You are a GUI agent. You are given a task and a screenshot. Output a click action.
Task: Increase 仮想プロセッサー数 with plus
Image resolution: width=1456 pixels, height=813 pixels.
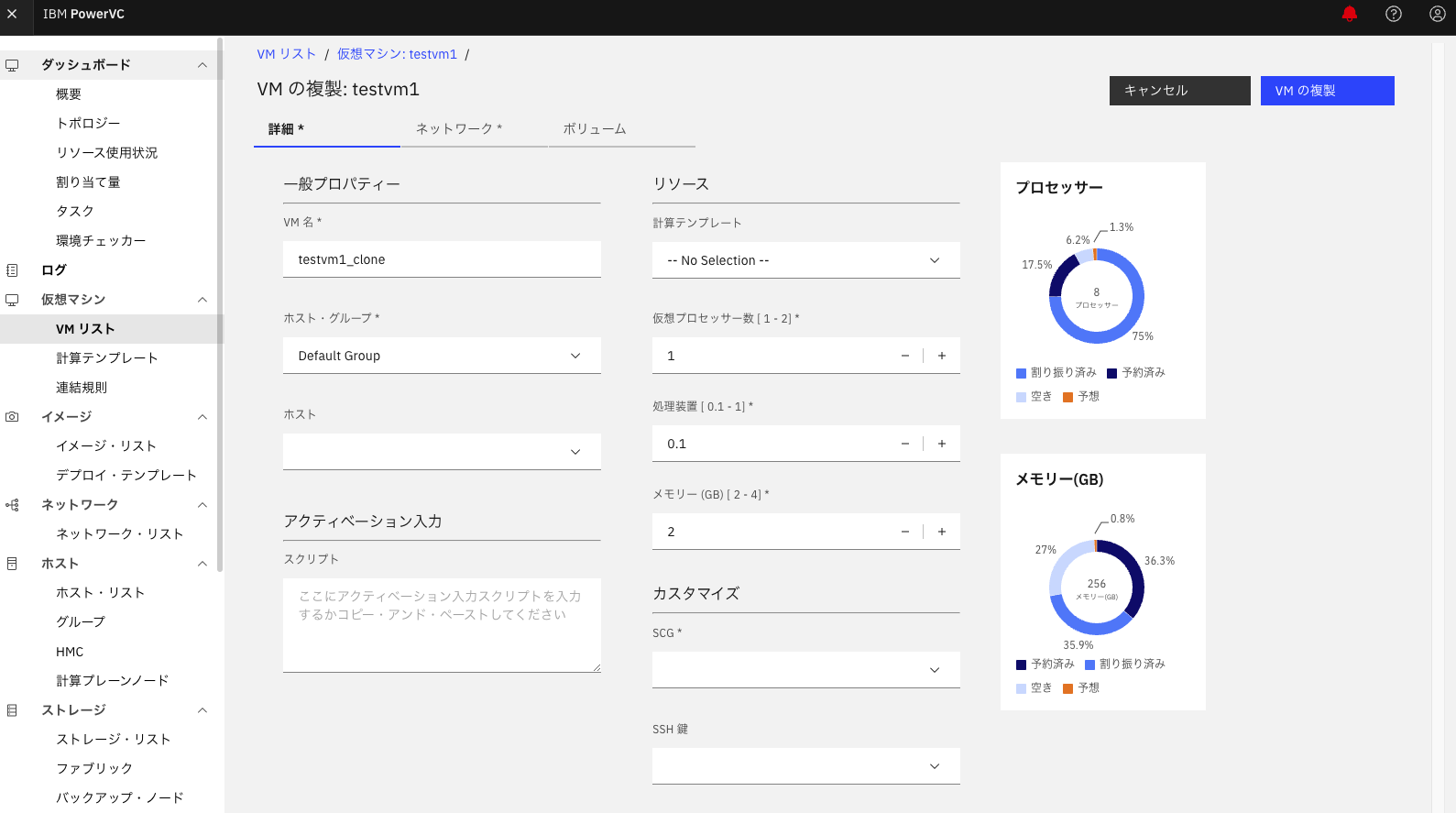(x=941, y=356)
